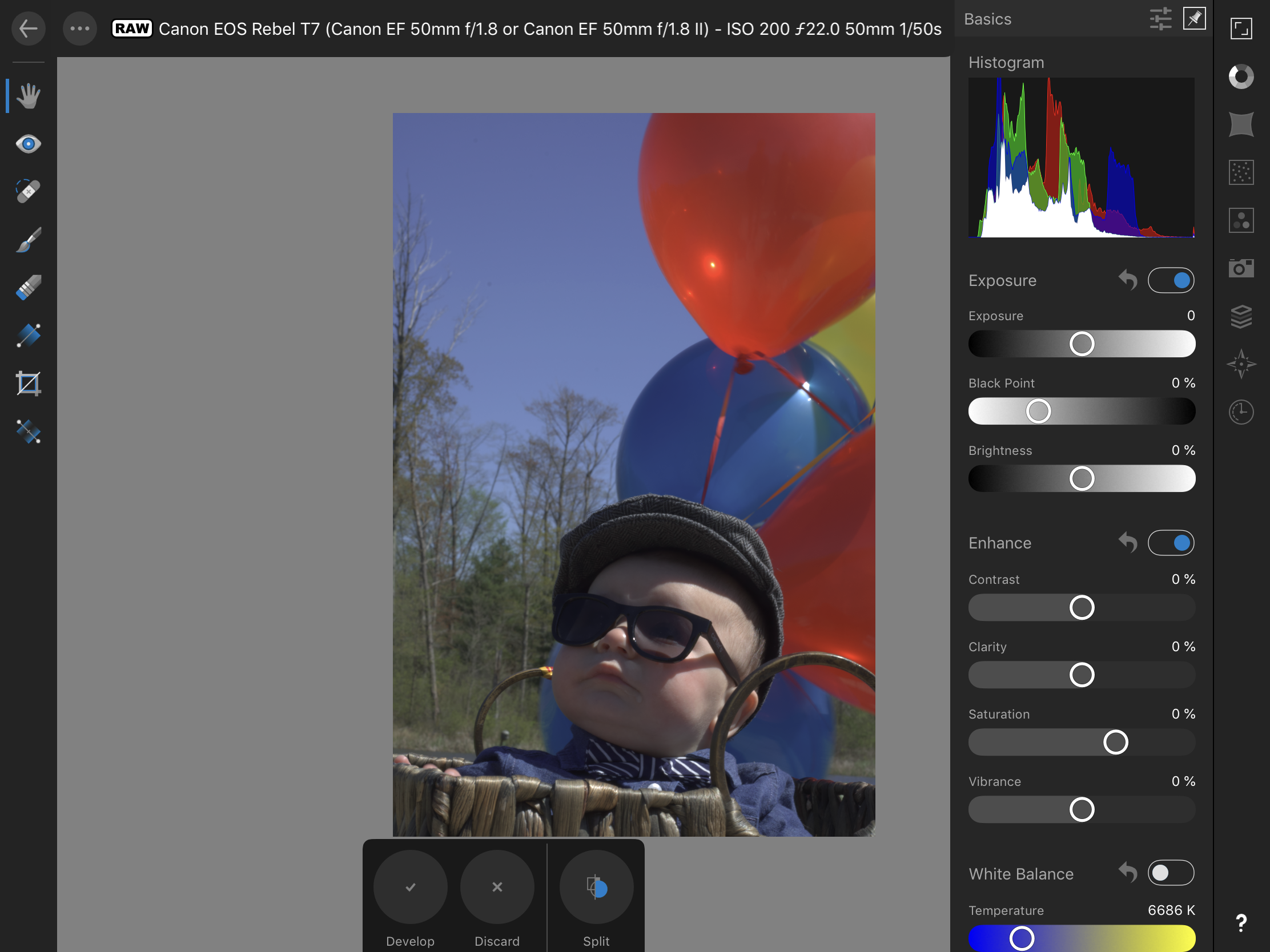1270x952 pixels.
Task: Select the Blemish Removal tool
Action: pos(27,192)
